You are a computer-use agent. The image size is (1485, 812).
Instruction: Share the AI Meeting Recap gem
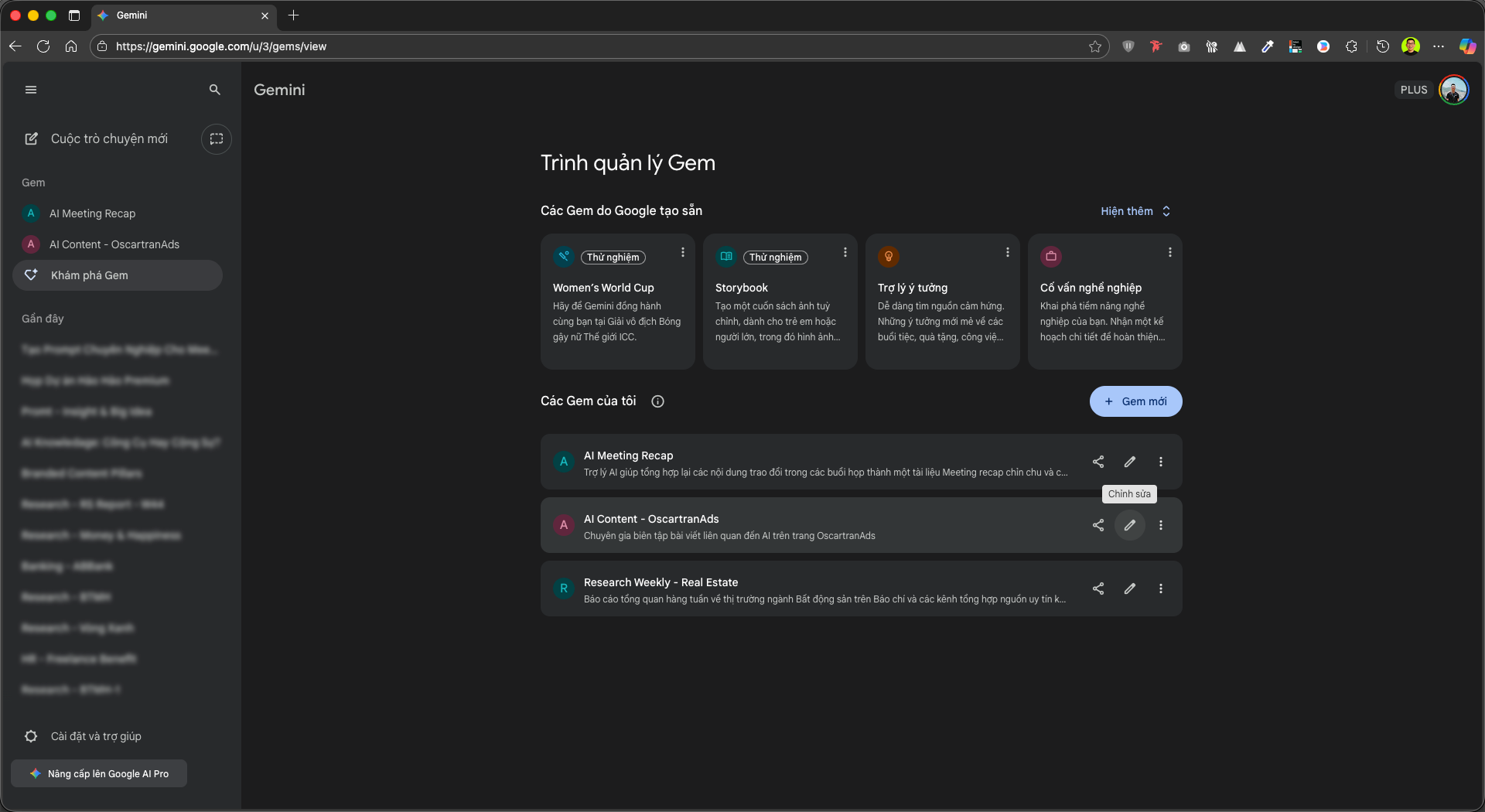click(1098, 462)
